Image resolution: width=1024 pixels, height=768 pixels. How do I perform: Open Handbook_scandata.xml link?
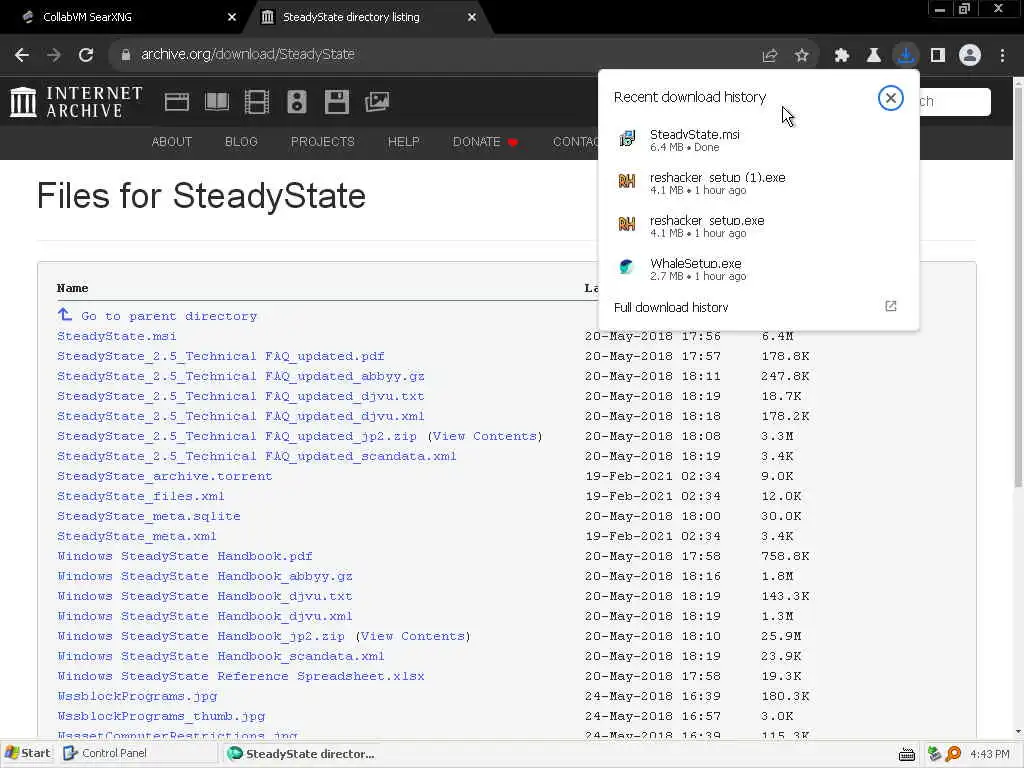(x=221, y=656)
